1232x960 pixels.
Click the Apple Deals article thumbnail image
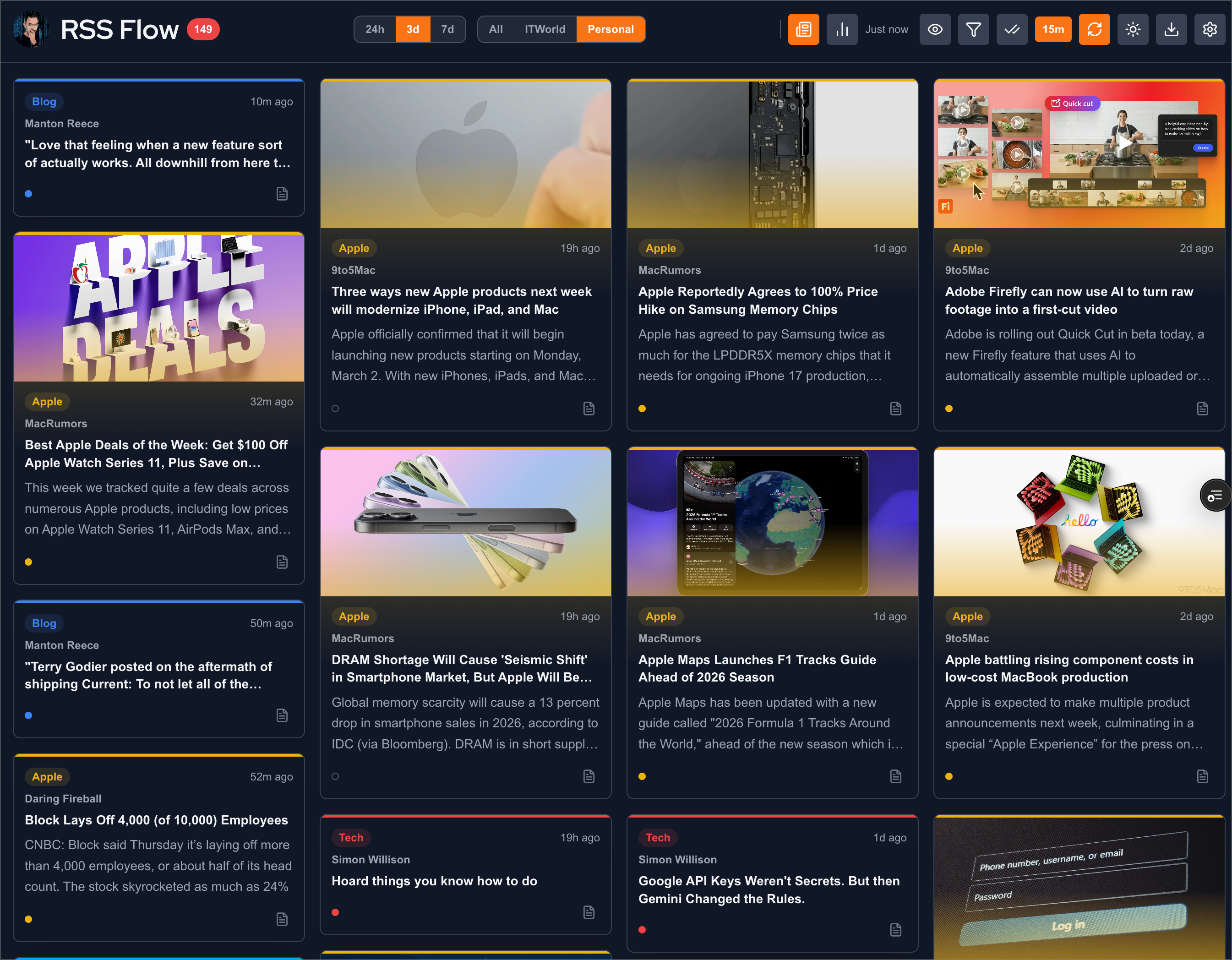point(158,307)
